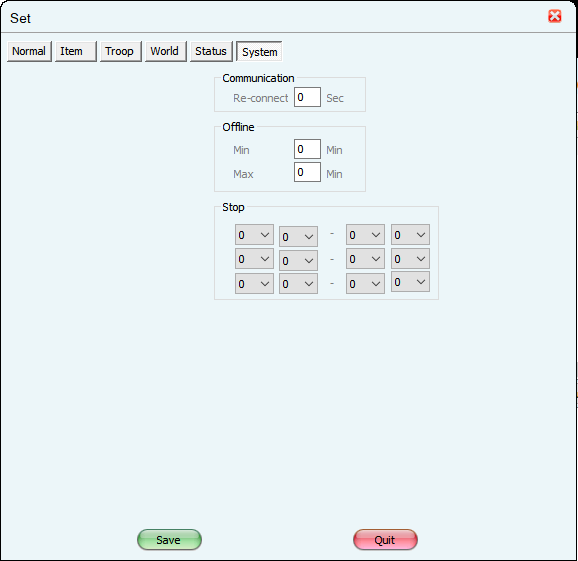Image resolution: width=578 pixels, height=561 pixels.
Task: Go to the World tab
Action: pos(166,51)
